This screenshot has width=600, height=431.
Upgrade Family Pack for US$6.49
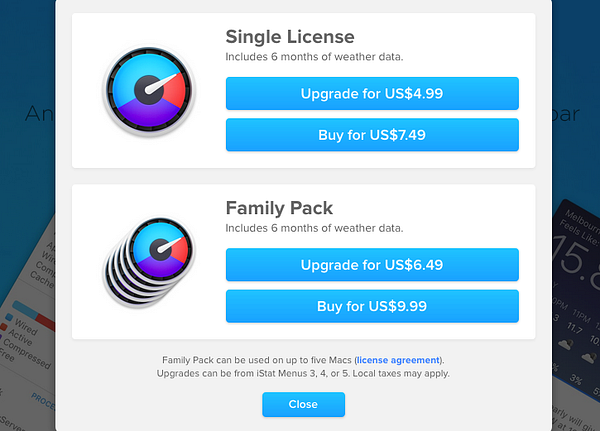point(372,265)
